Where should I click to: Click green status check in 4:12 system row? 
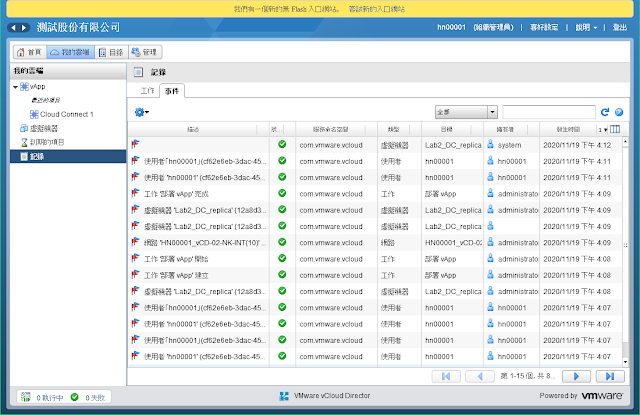pyautogui.click(x=282, y=144)
